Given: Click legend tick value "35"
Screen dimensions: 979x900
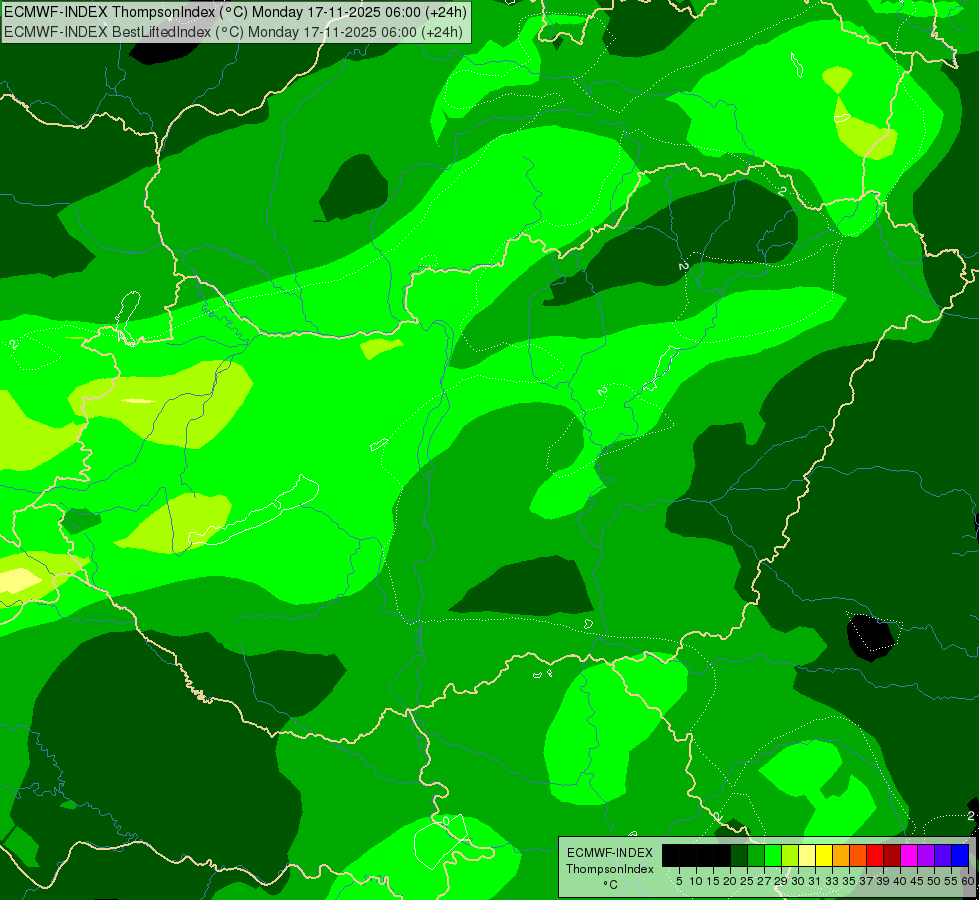Looking at the screenshot, I should click(x=849, y=881).
